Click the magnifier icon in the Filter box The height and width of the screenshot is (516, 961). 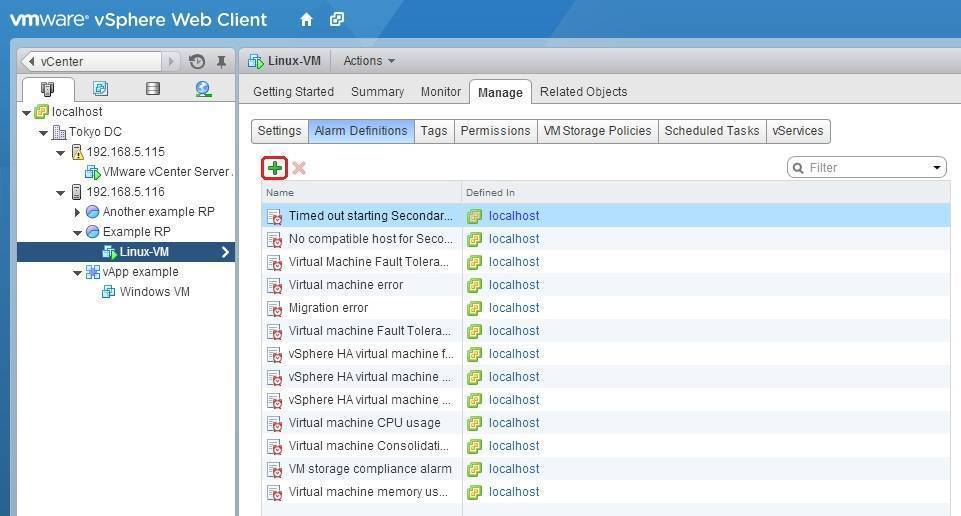click(x=798, y=168)
